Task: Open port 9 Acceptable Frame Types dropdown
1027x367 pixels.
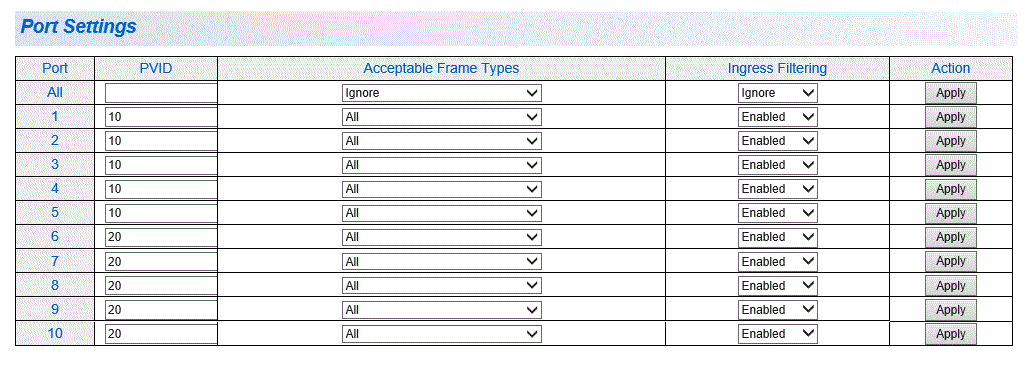Action: point(441,309)
